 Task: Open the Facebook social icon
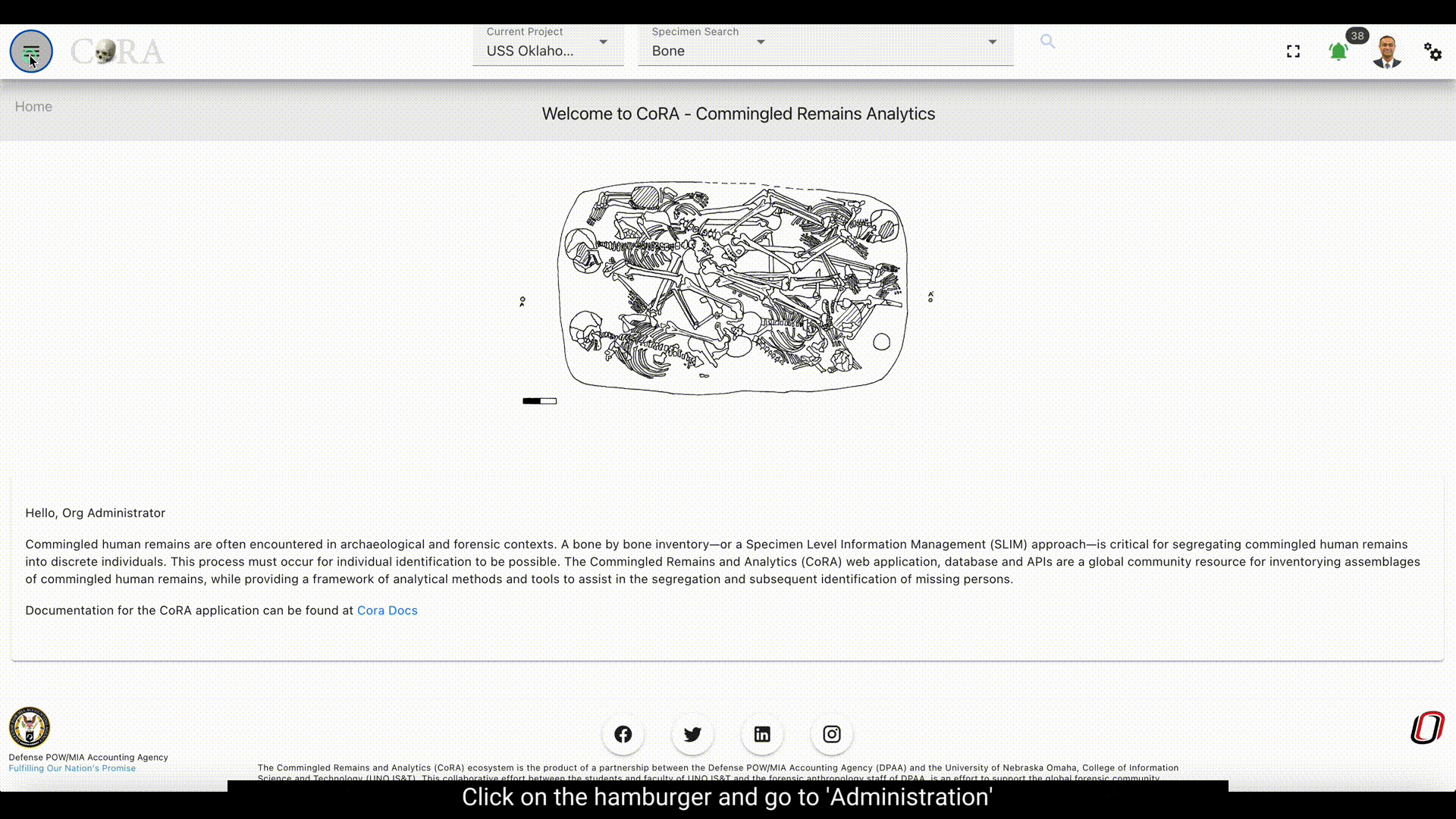click(623, 734)
